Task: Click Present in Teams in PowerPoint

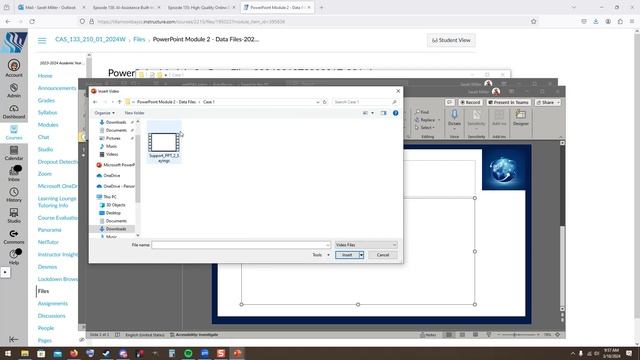Action: (509, 102)
